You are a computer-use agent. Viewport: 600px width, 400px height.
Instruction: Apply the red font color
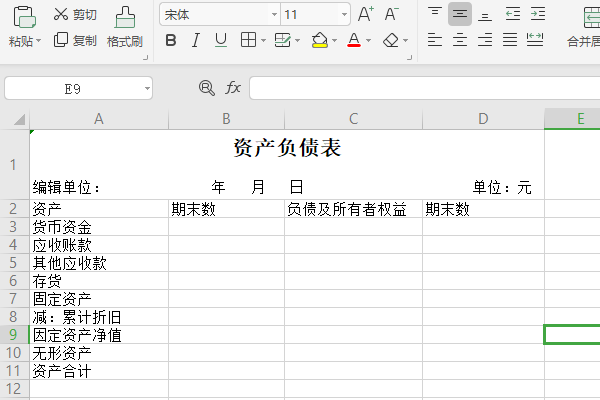click(353, 41)
